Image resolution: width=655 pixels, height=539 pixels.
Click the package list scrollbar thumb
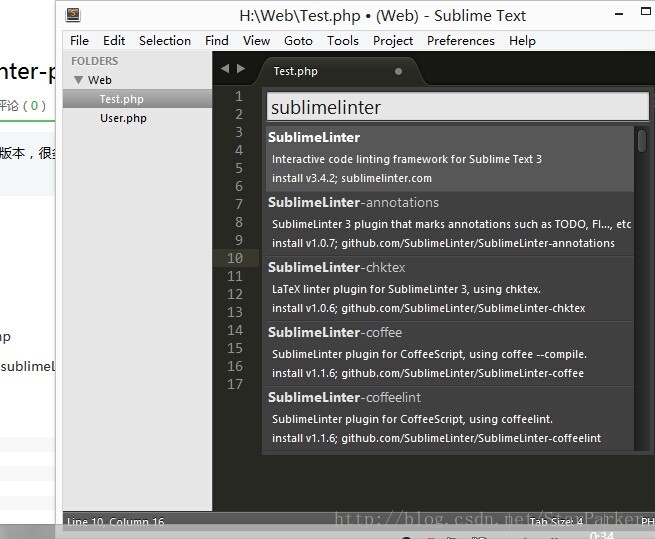(642, 140)
